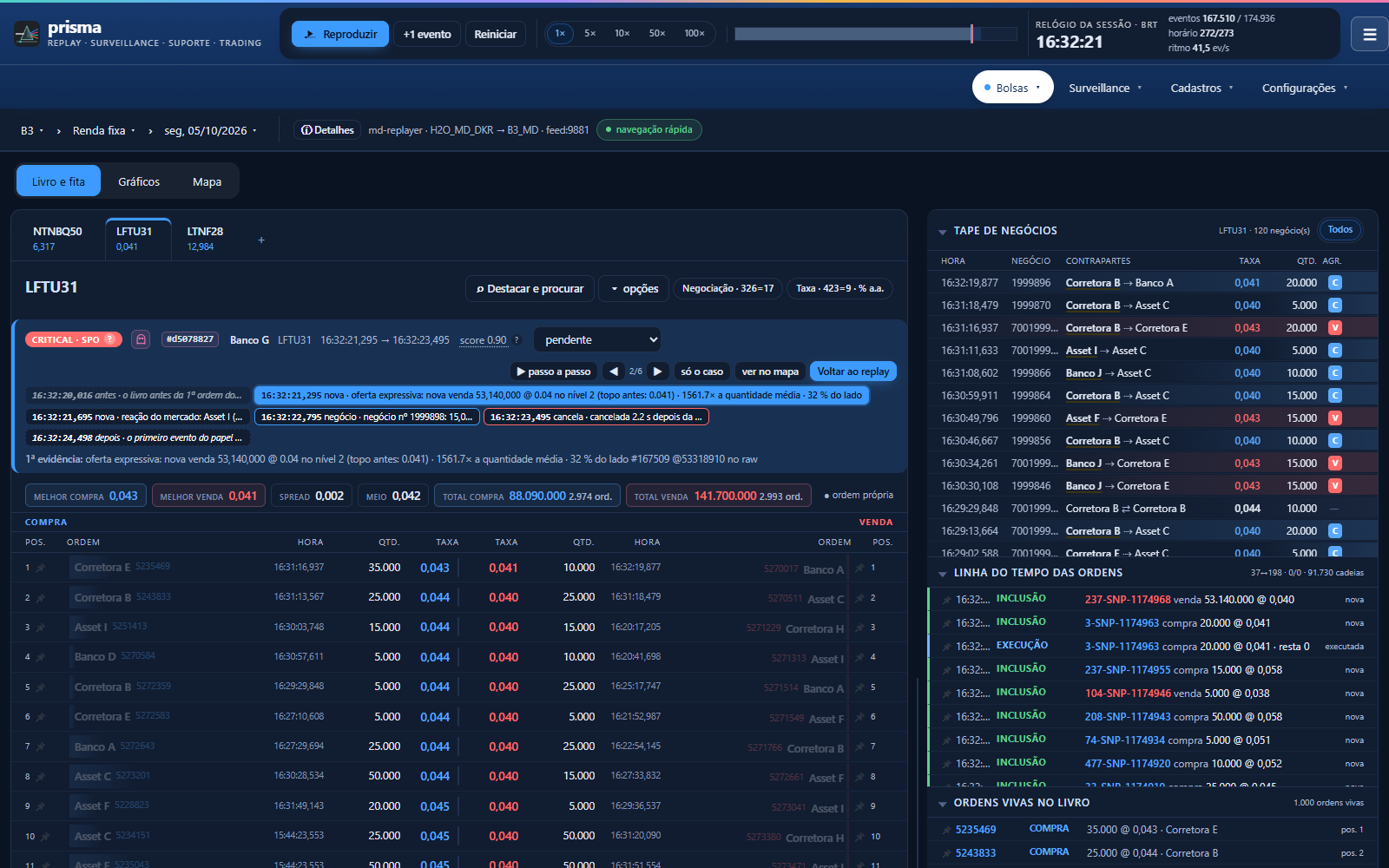Screen dimensions: 1389x868
Task: Set playback speed to 10×
Action: coord(622,34)
